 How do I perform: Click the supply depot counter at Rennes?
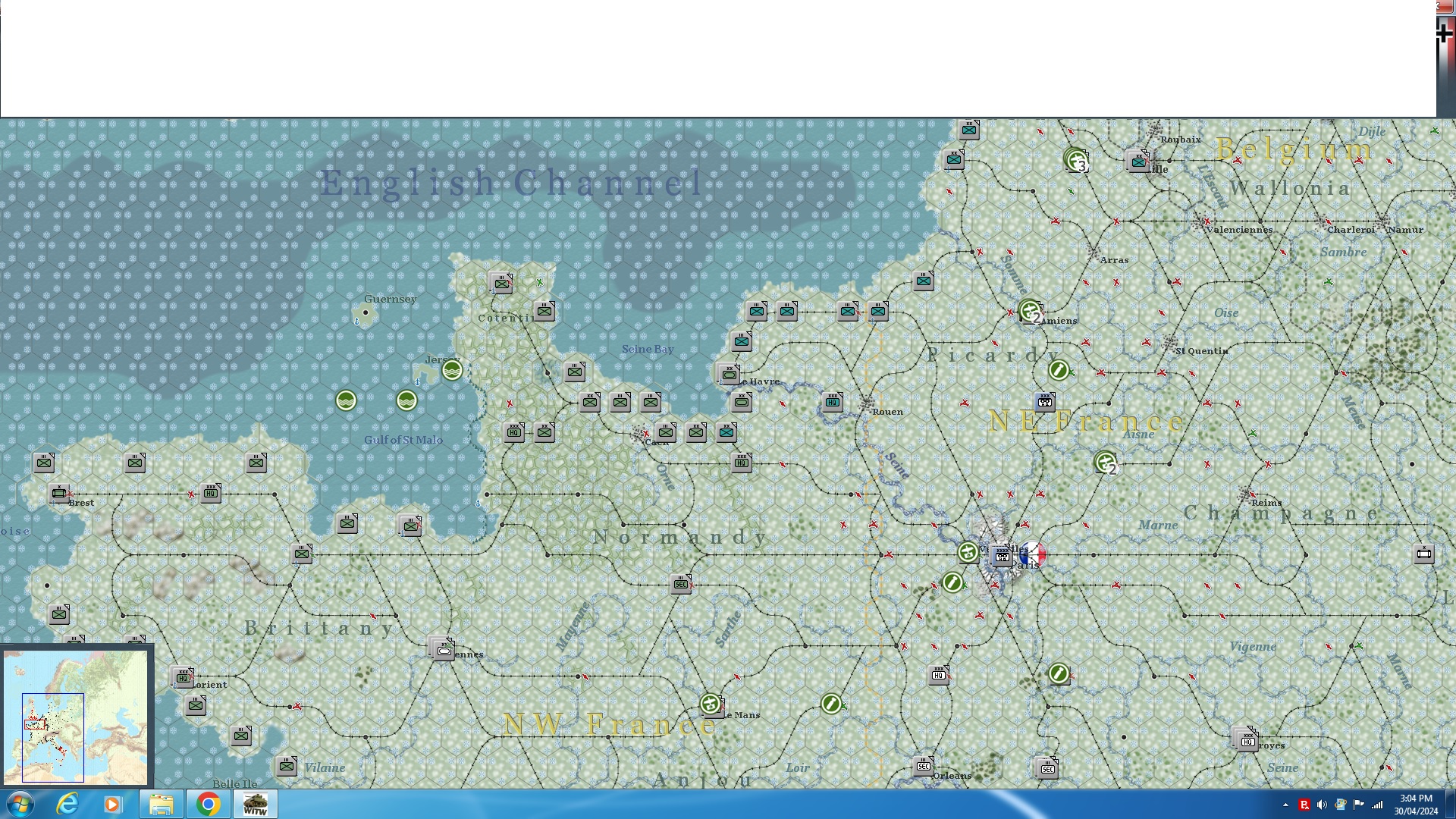[444, 648]
